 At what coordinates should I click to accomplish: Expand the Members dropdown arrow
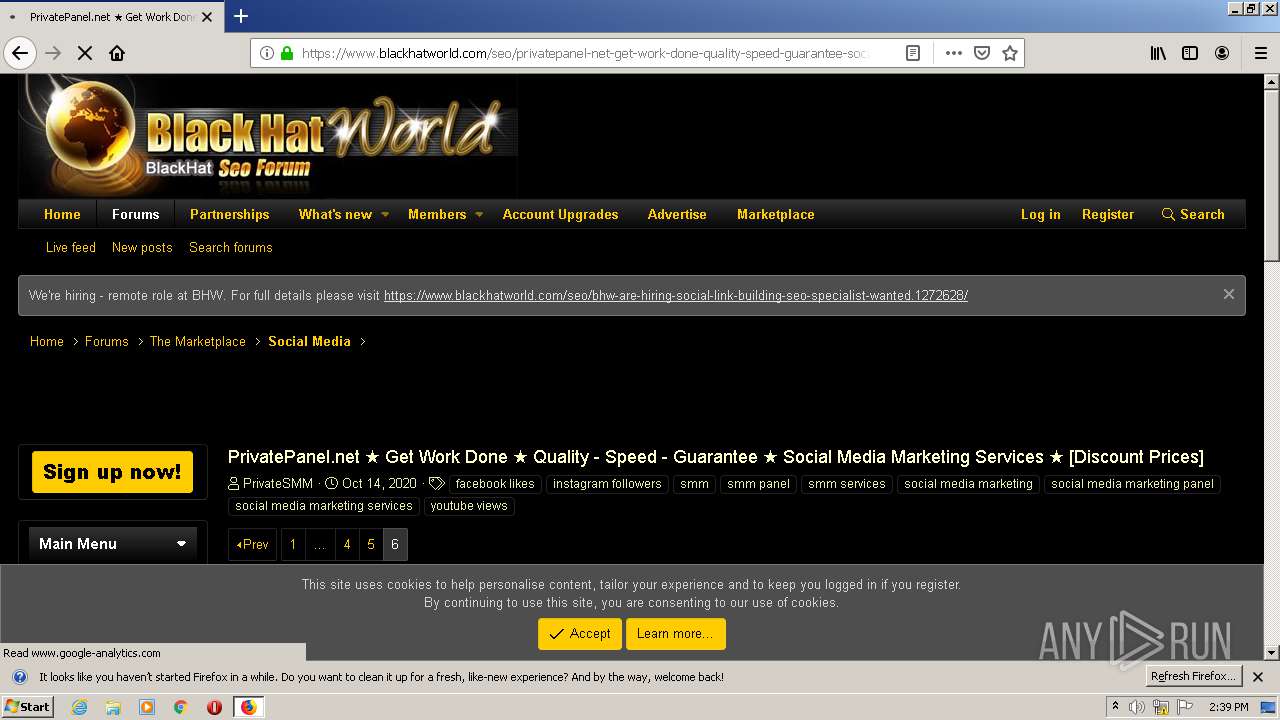click(479, 214)
